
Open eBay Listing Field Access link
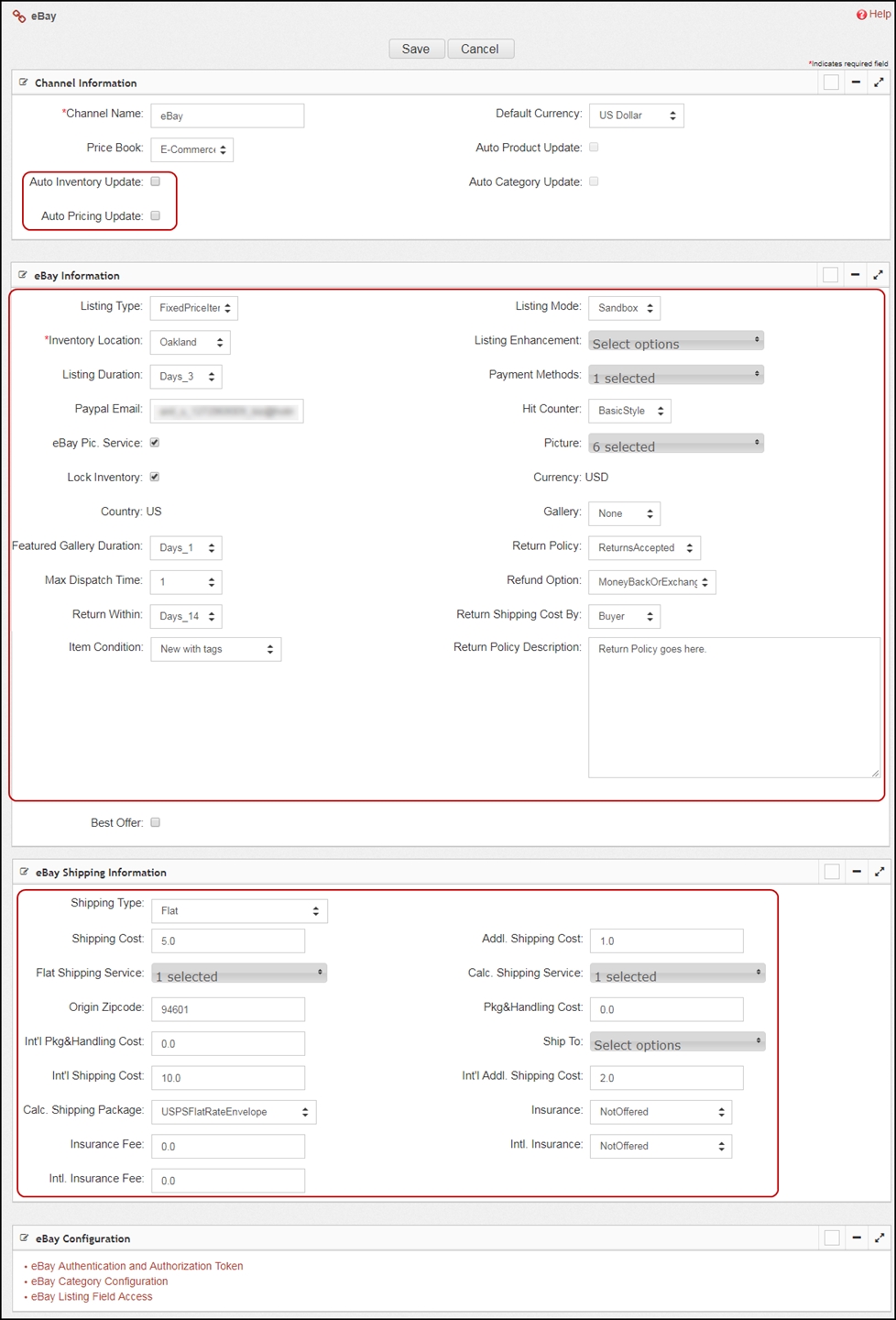pyautogui.click(x=92, y=1296)
